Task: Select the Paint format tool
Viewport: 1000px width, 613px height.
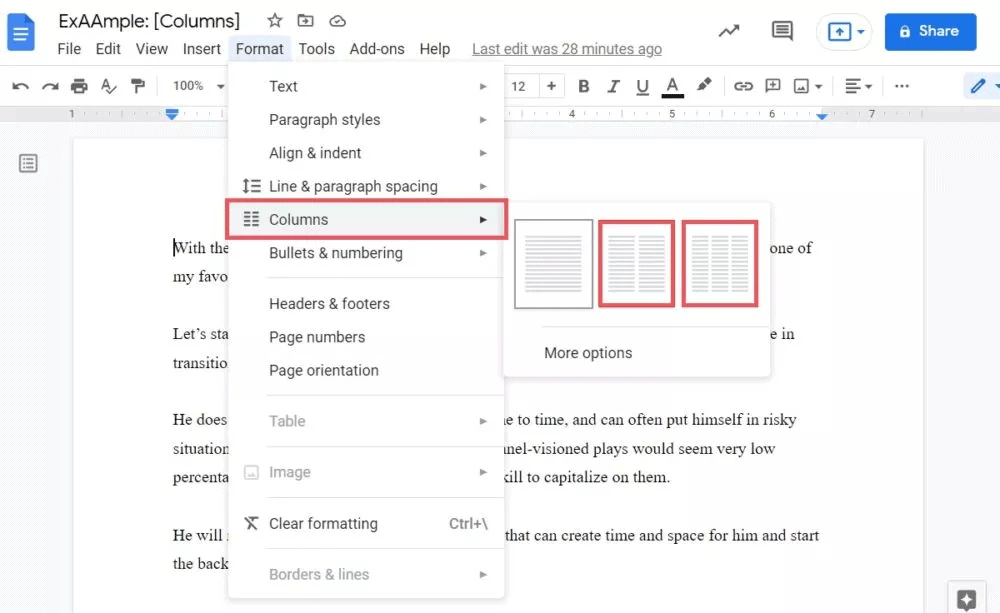Action: (x=137, y=86)
